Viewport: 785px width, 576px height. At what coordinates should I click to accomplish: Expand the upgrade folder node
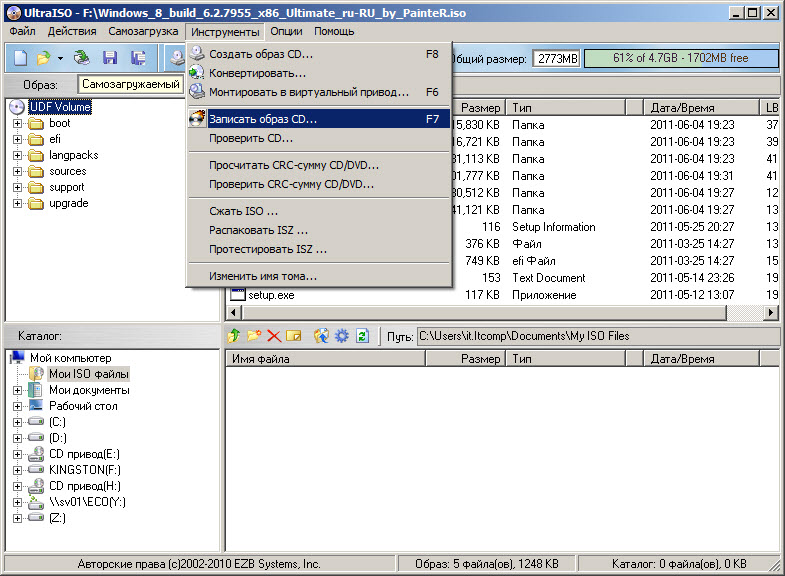18,203
